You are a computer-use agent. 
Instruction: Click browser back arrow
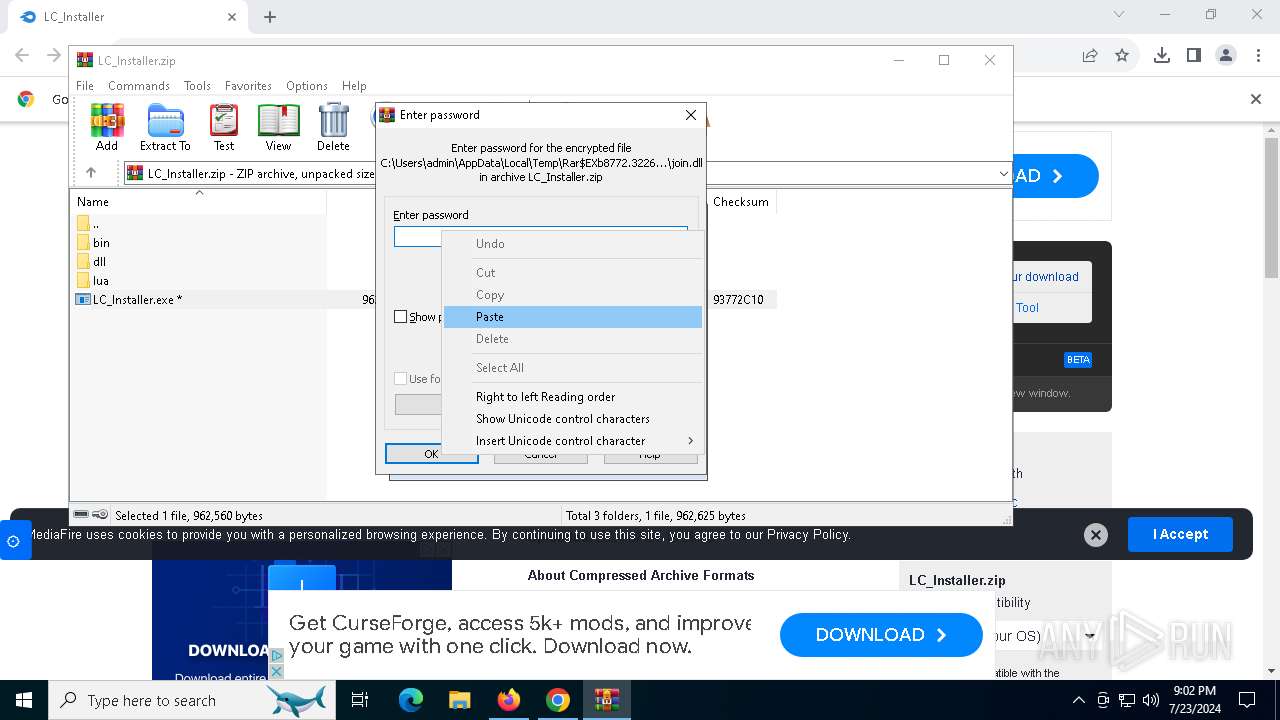[x=22, y=56]
